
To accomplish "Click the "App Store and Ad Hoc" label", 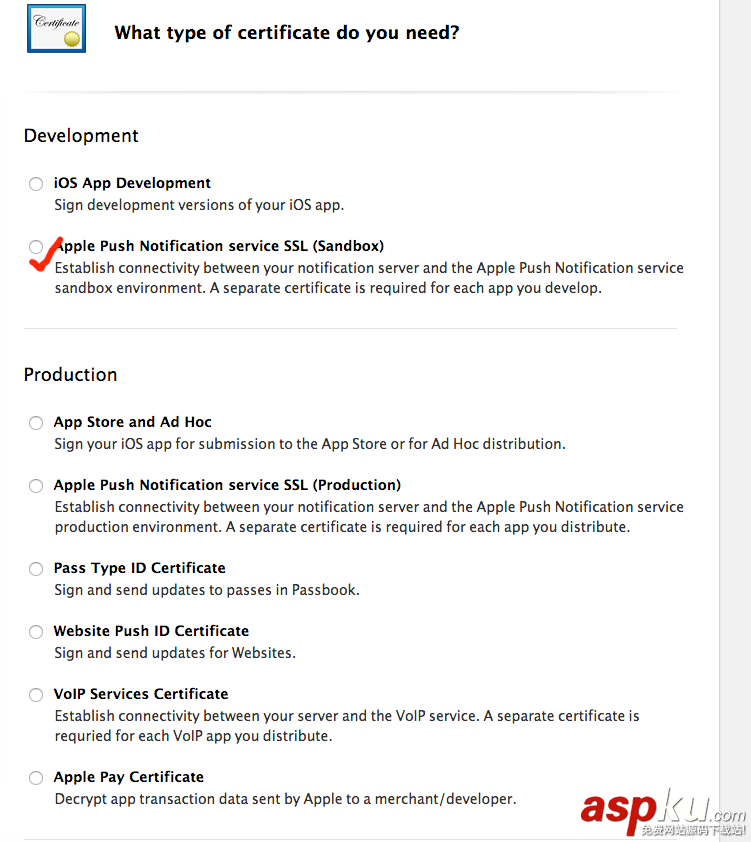I will point(132,422).
